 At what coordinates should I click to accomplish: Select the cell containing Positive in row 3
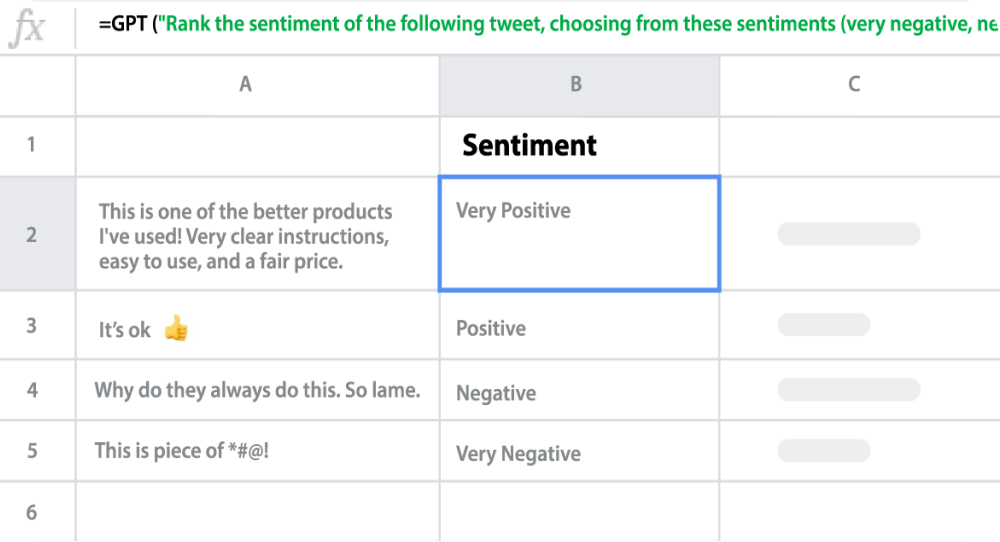click(578, 328)
